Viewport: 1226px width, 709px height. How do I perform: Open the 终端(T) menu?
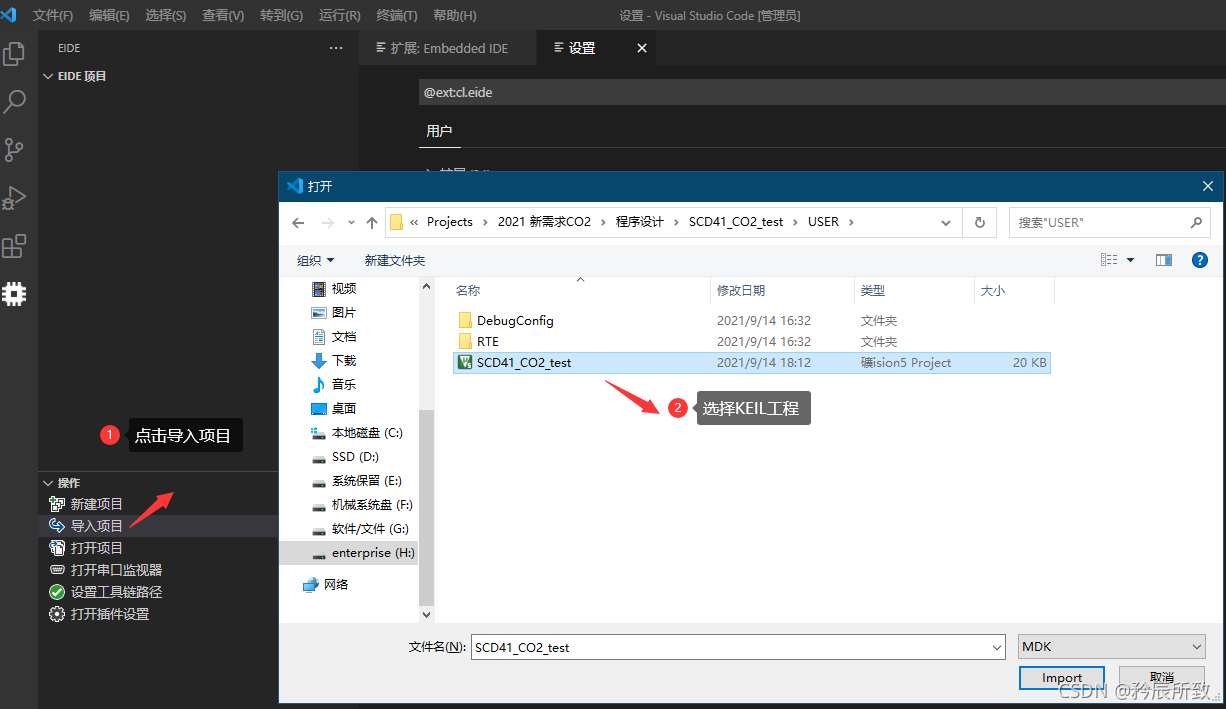(397, 16)
